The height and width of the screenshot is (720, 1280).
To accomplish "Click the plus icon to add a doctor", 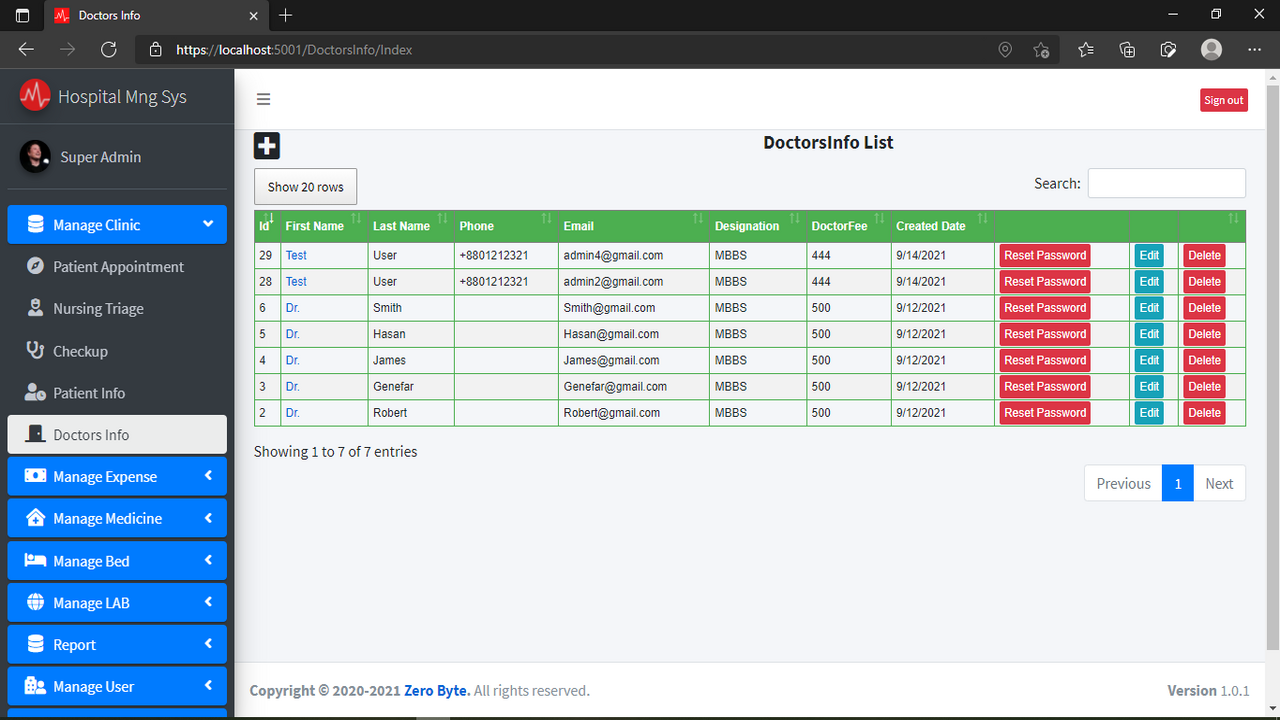I will 266,145.
